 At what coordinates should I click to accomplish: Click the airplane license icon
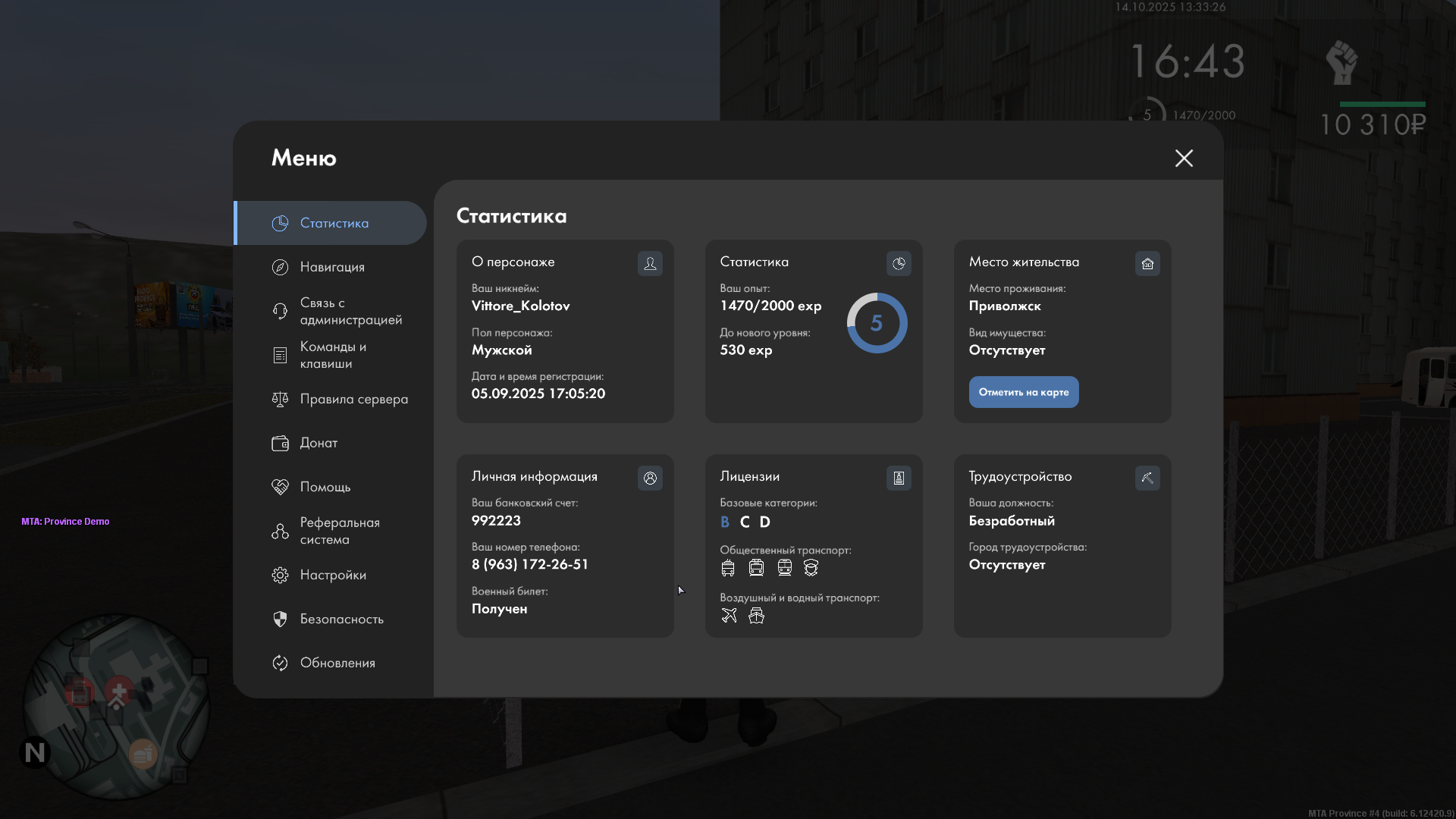[x=729, y=616]
